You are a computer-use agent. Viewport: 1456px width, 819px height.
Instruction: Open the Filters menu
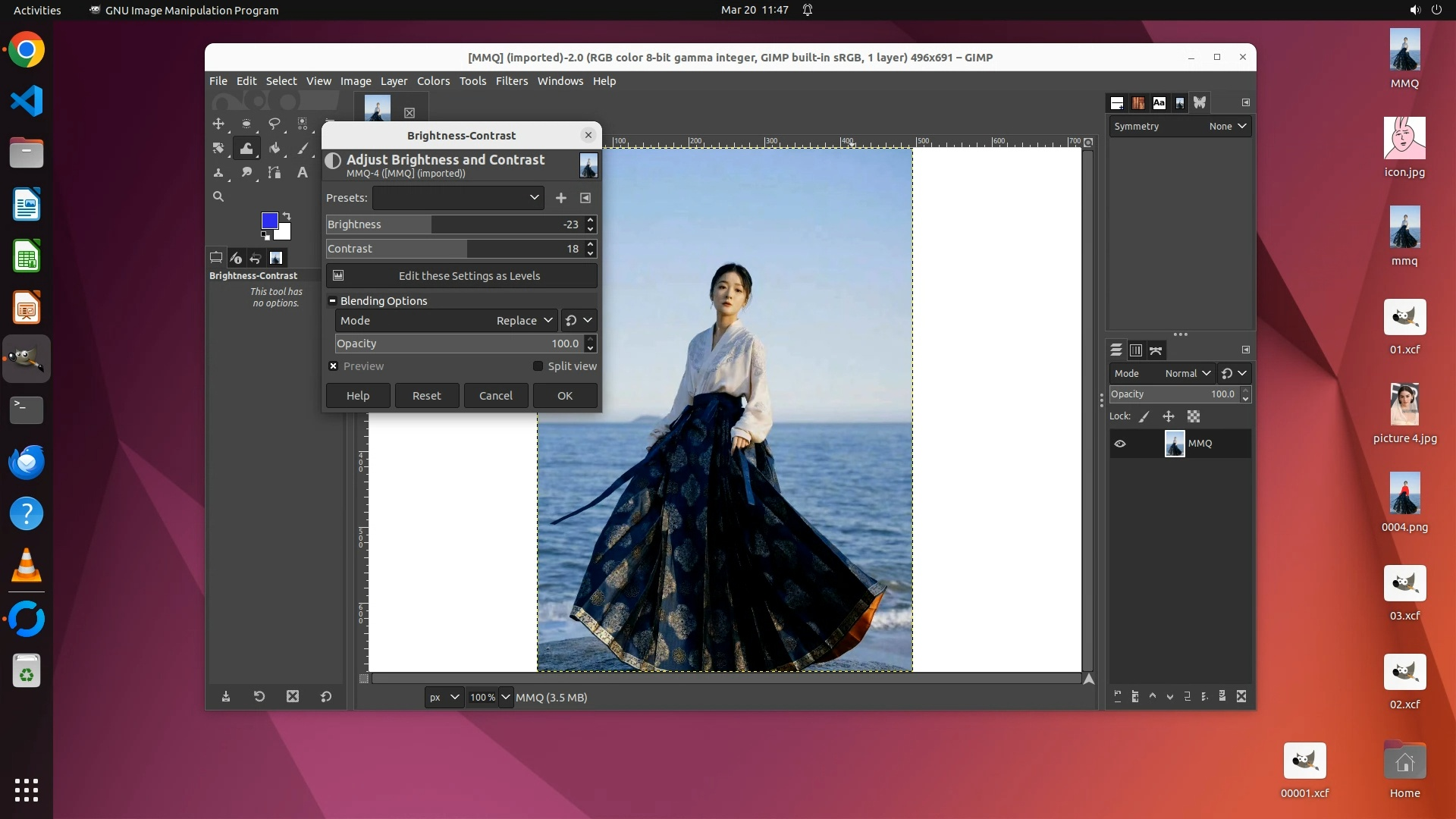coord(511,81)
